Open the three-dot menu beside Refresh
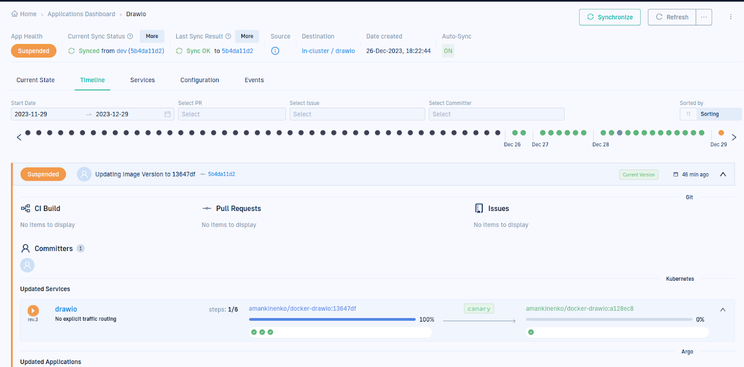 tap(704, 17)
